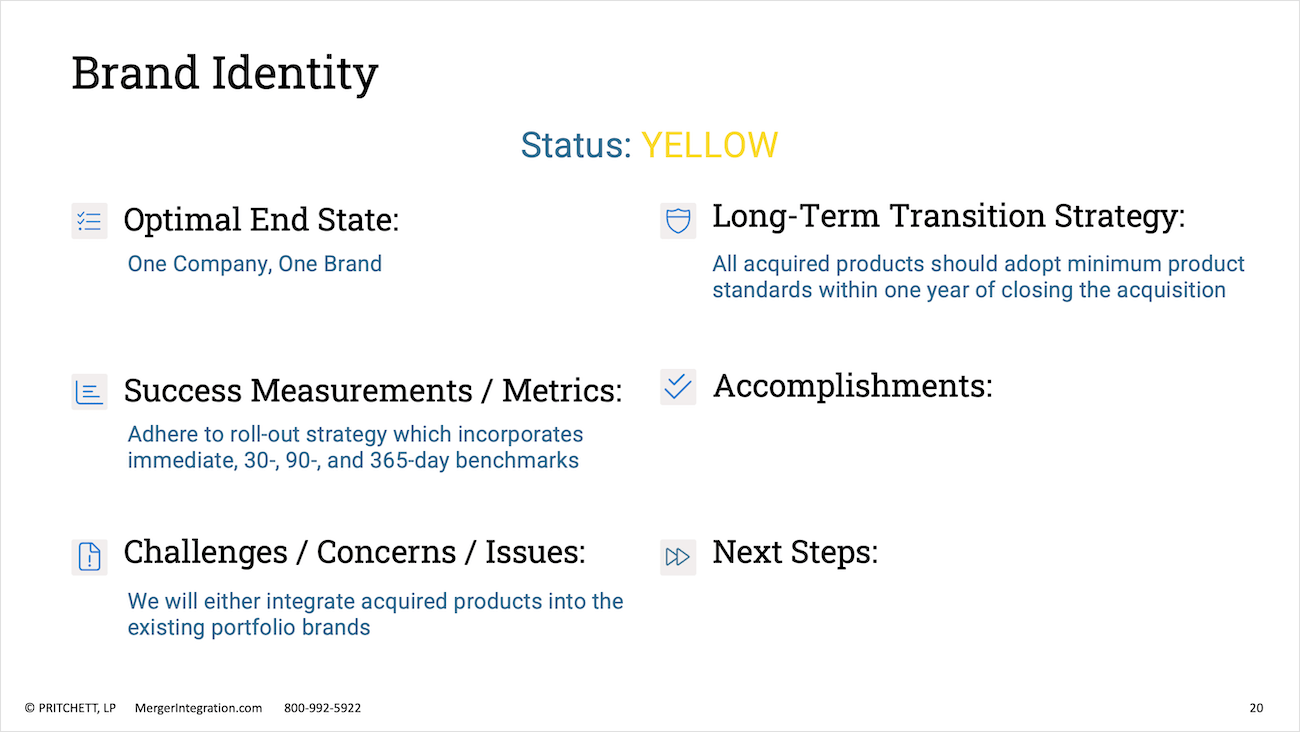The height and width of the screenshot is (732, 1300).
Task: Select the Success Measurements / Metrics heading
Action: (x=373, y=391)
